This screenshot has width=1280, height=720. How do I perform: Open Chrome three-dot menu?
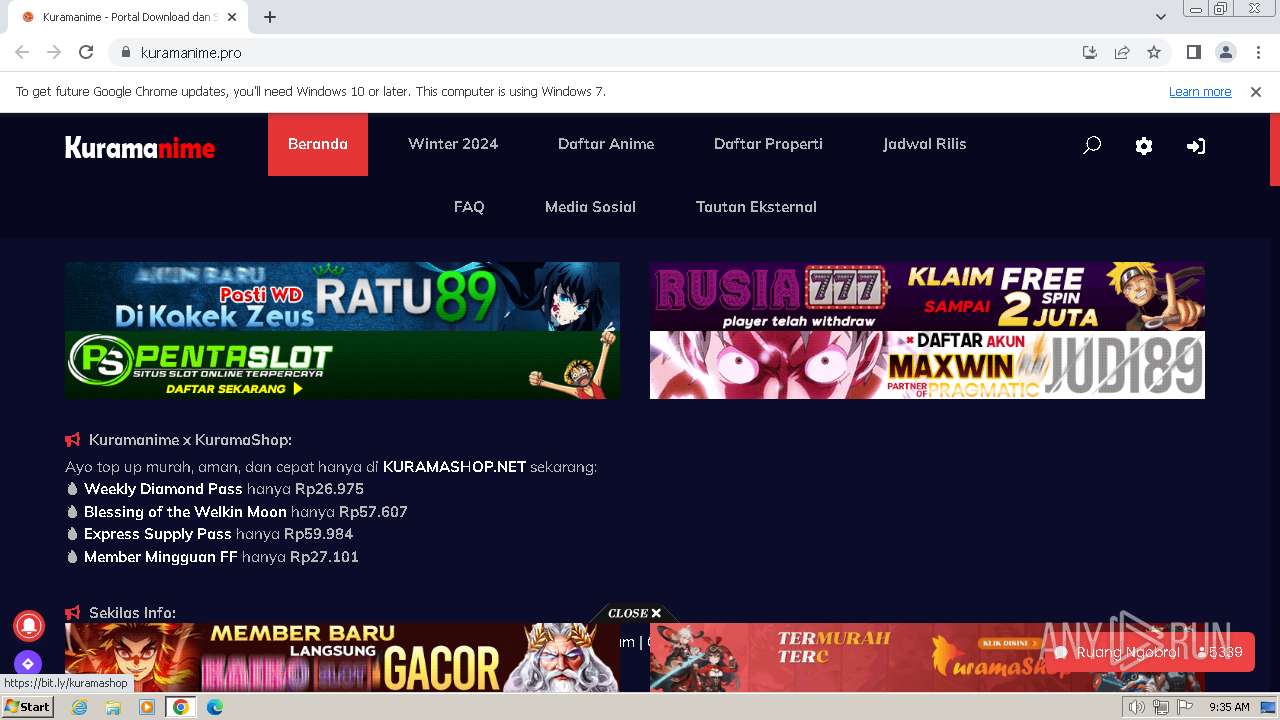click(1258, 52)
